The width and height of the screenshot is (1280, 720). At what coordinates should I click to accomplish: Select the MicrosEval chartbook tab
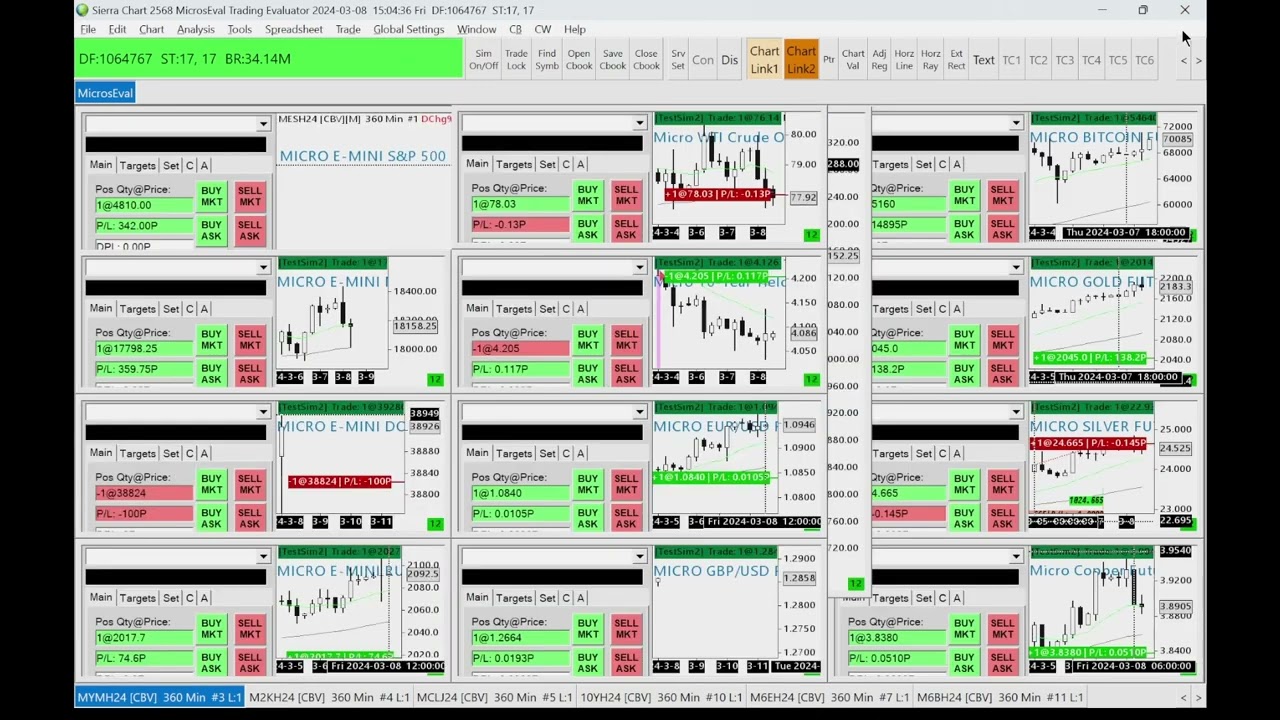[105, 93]
